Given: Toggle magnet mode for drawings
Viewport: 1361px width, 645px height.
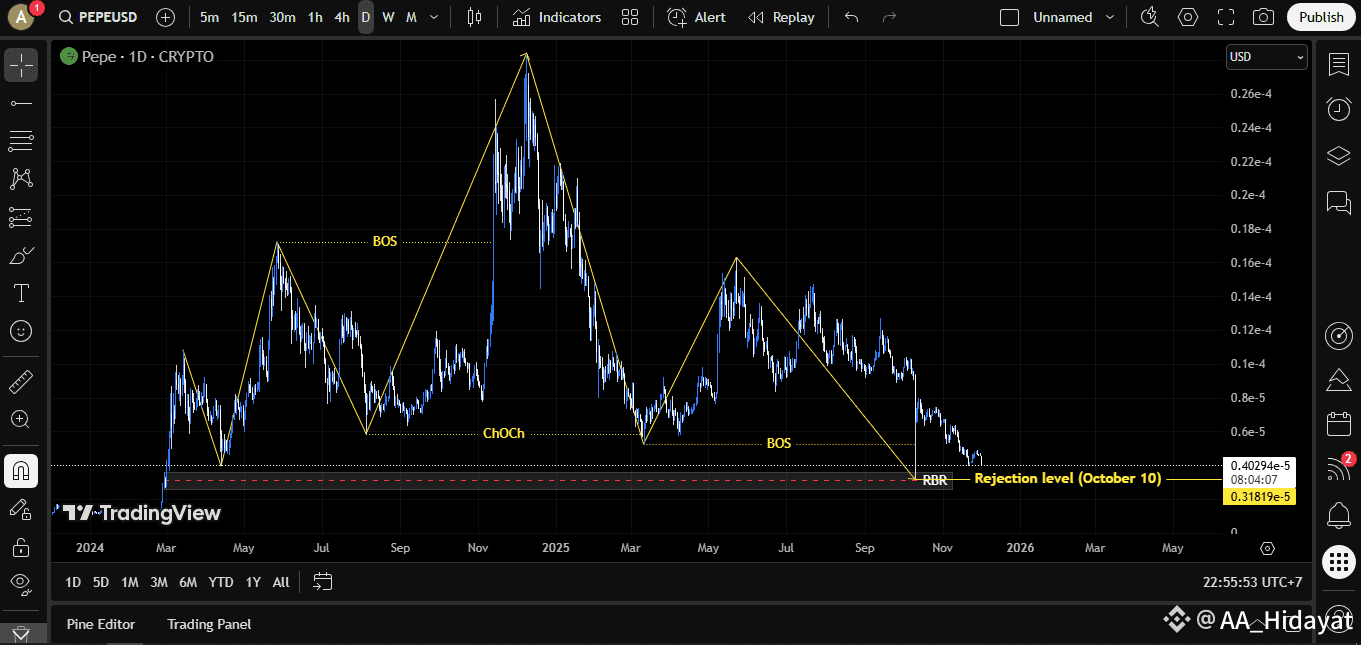Looking at the screenshot, I should point(21,470).
